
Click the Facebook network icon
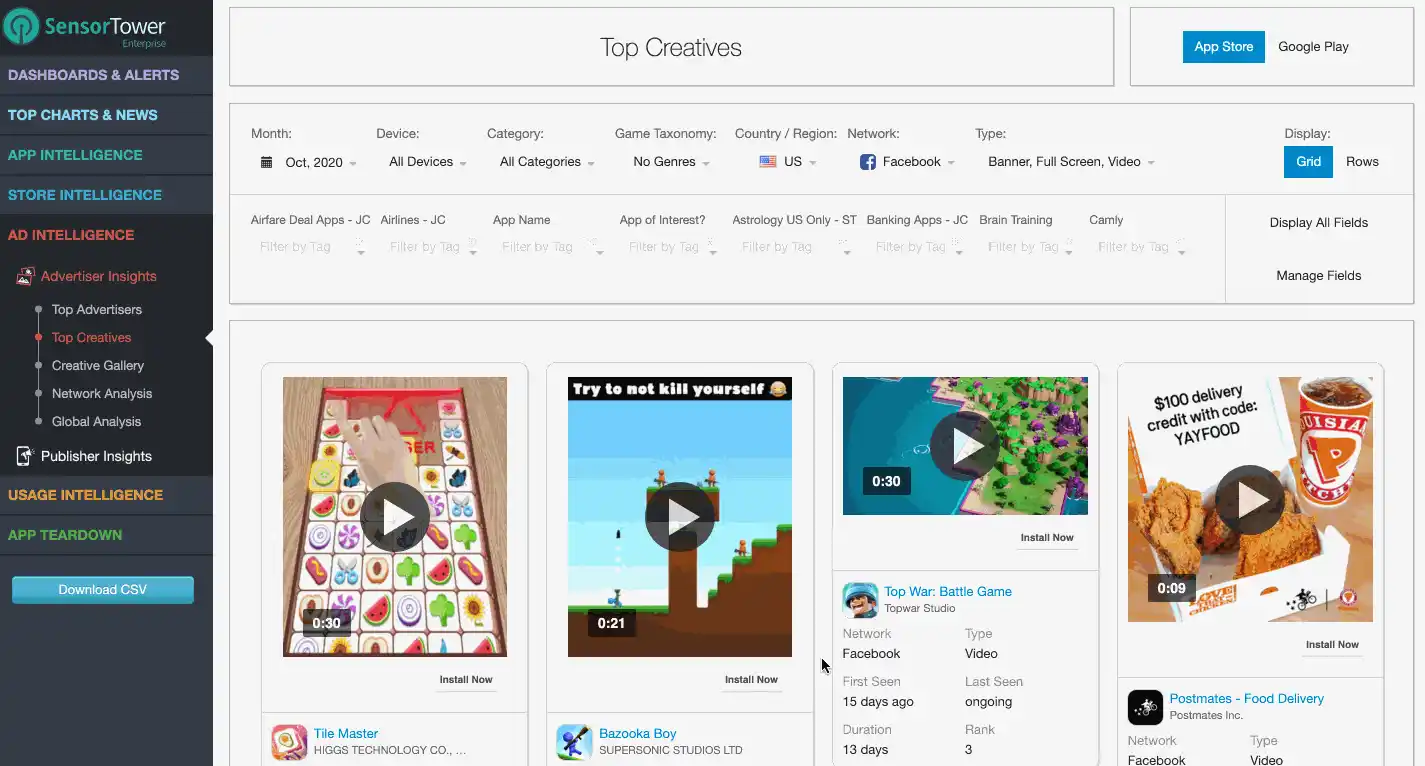click(868, 162)
